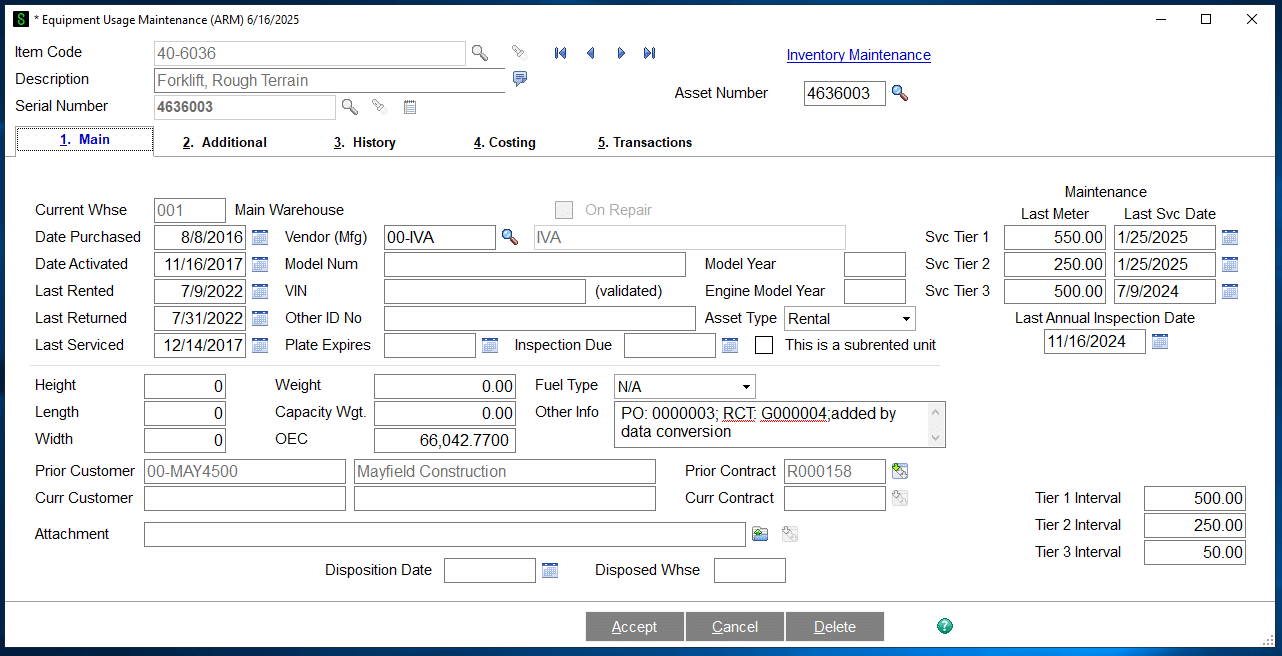Open Last Returned calendar picker

pyautogui.click(x=260, y=318)
